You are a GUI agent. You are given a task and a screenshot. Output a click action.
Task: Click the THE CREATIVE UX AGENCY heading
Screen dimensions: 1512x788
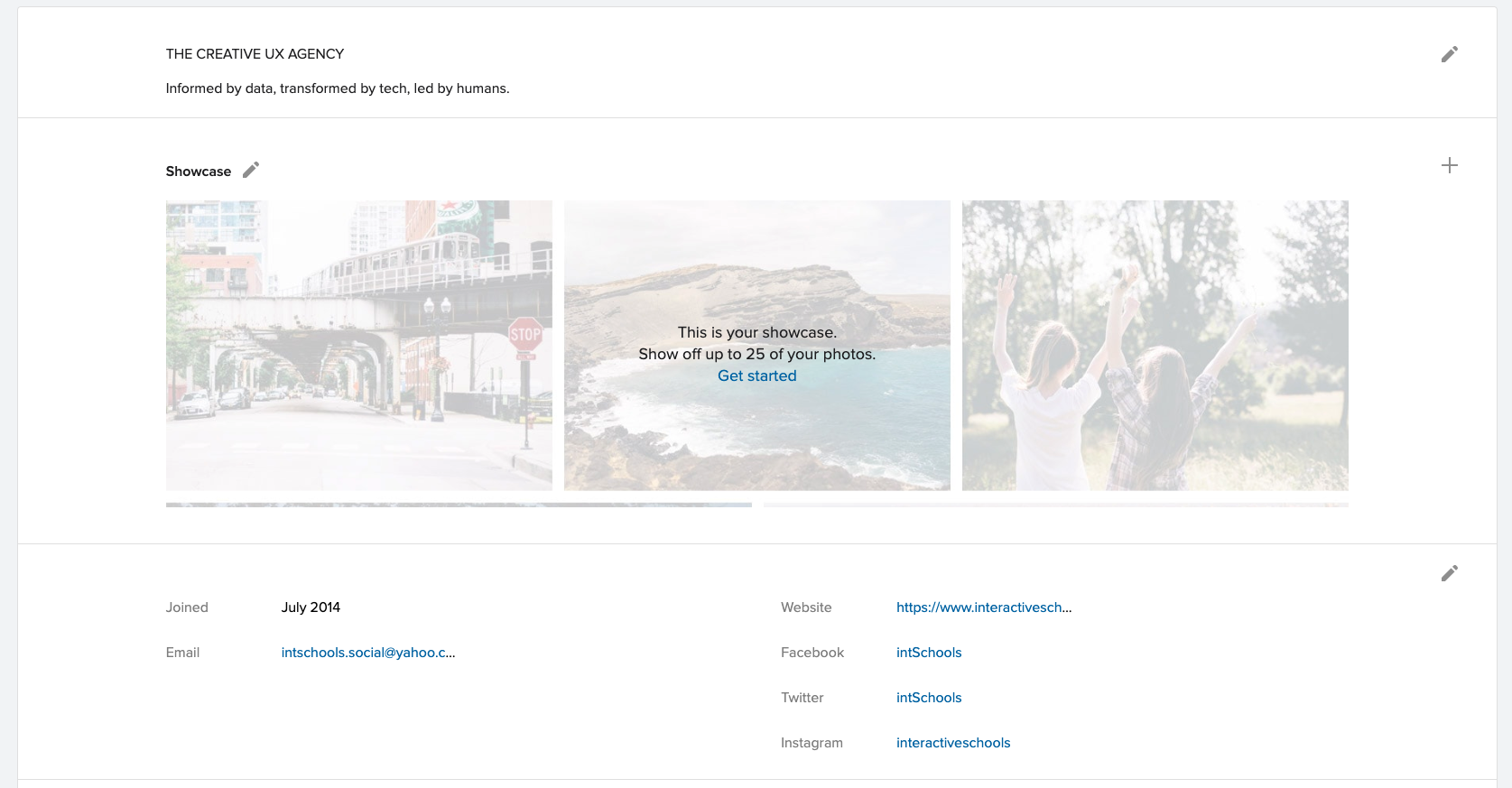pyautogui.click(x=255, y=54)
